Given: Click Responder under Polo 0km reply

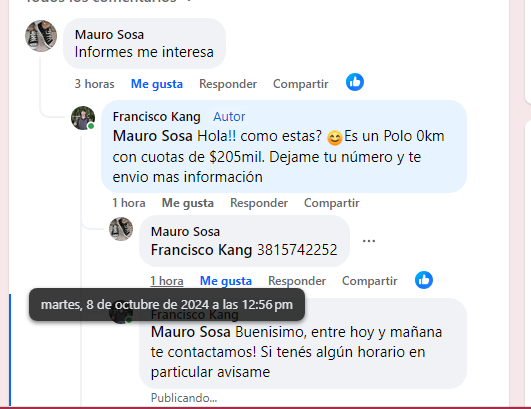Looking at the screenshot, I should click(x=259, y=203).
